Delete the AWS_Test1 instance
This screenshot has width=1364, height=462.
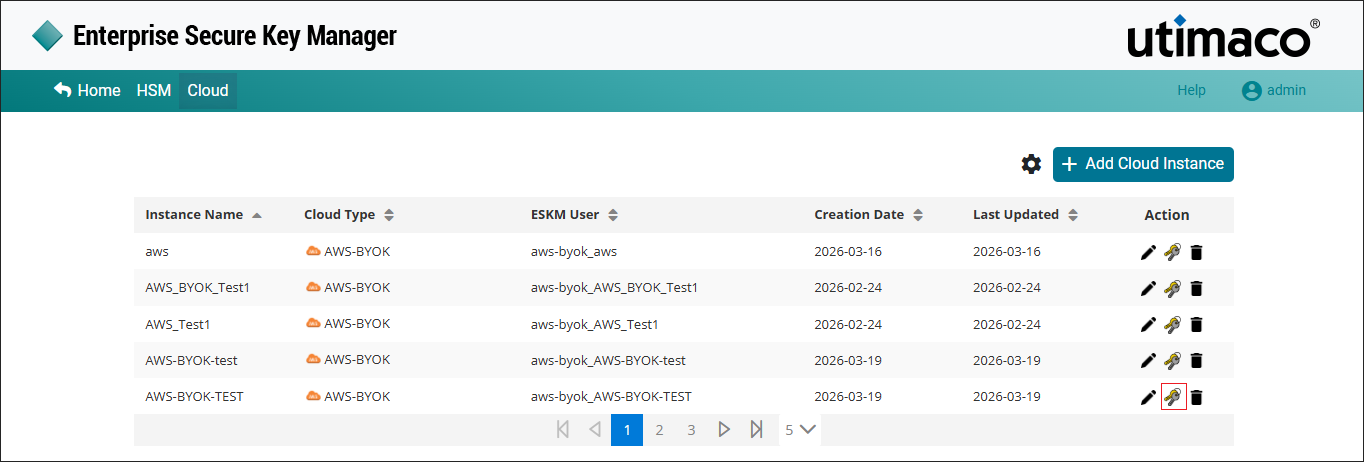pos(1196,324)
